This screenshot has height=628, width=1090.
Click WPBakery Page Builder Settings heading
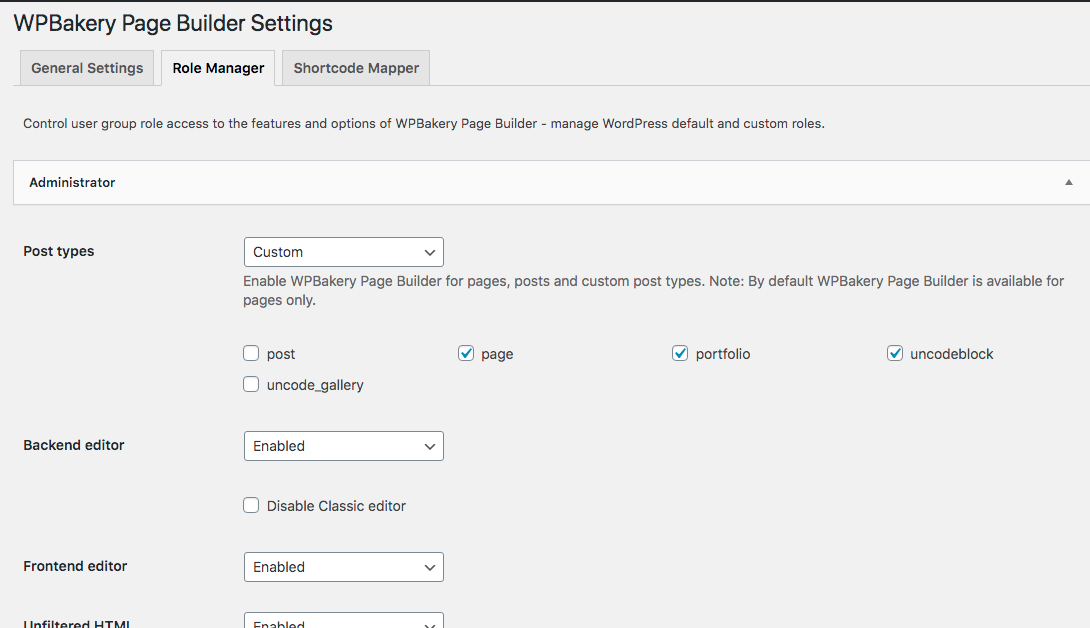[x=173, y=23]
